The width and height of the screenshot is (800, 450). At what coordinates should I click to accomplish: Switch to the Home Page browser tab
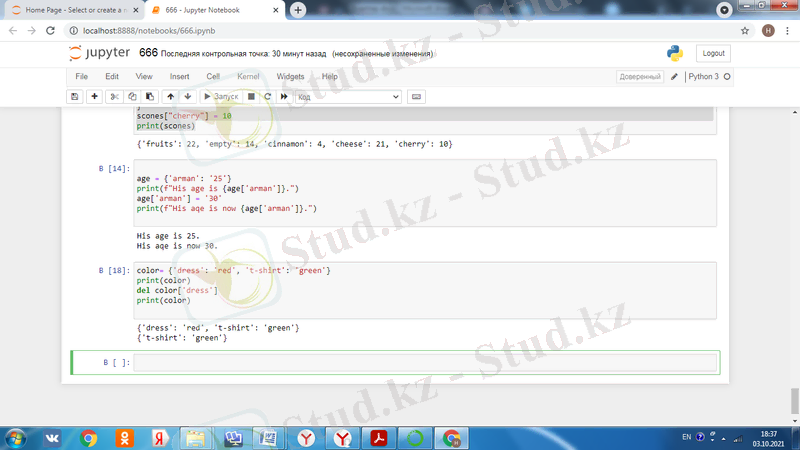(73, 10)
